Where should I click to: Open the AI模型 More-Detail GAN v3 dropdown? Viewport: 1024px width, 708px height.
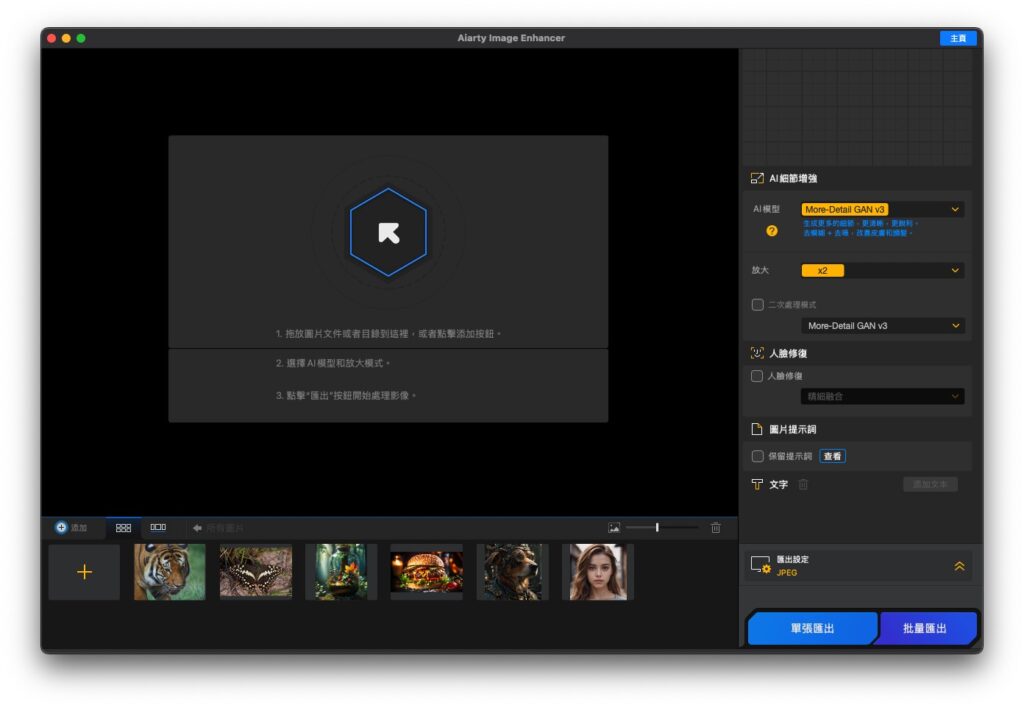click(882, 210)
